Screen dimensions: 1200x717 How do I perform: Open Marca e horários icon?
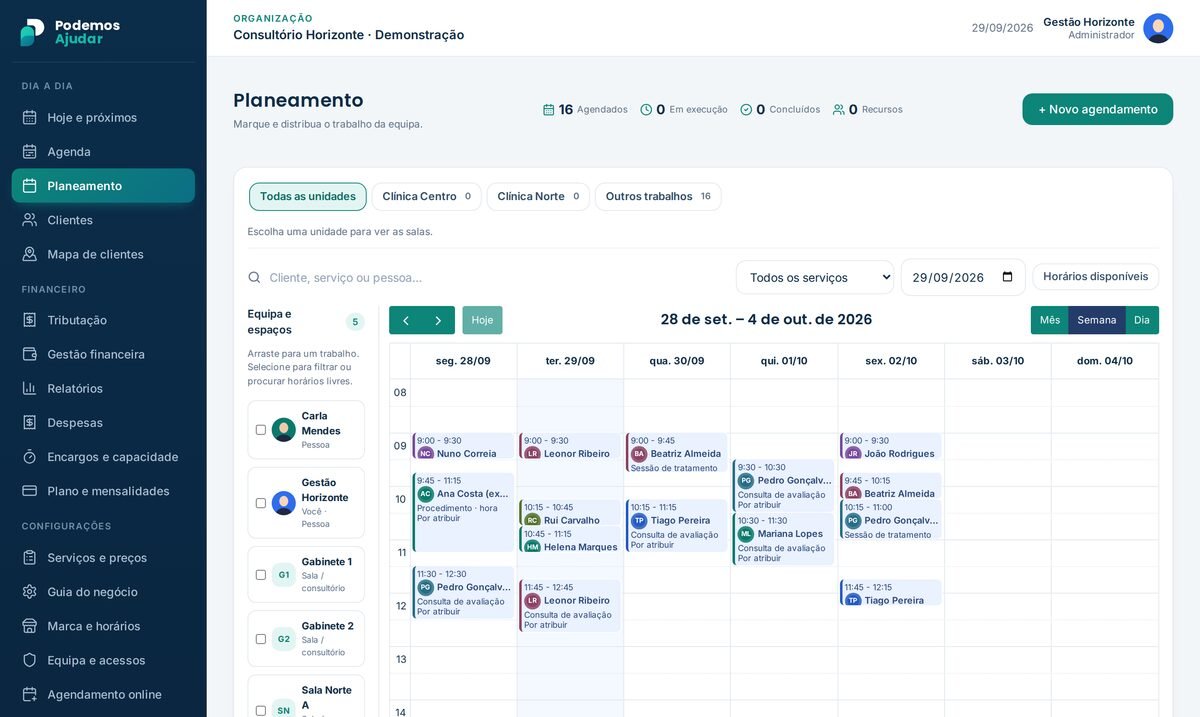[30, 625]
